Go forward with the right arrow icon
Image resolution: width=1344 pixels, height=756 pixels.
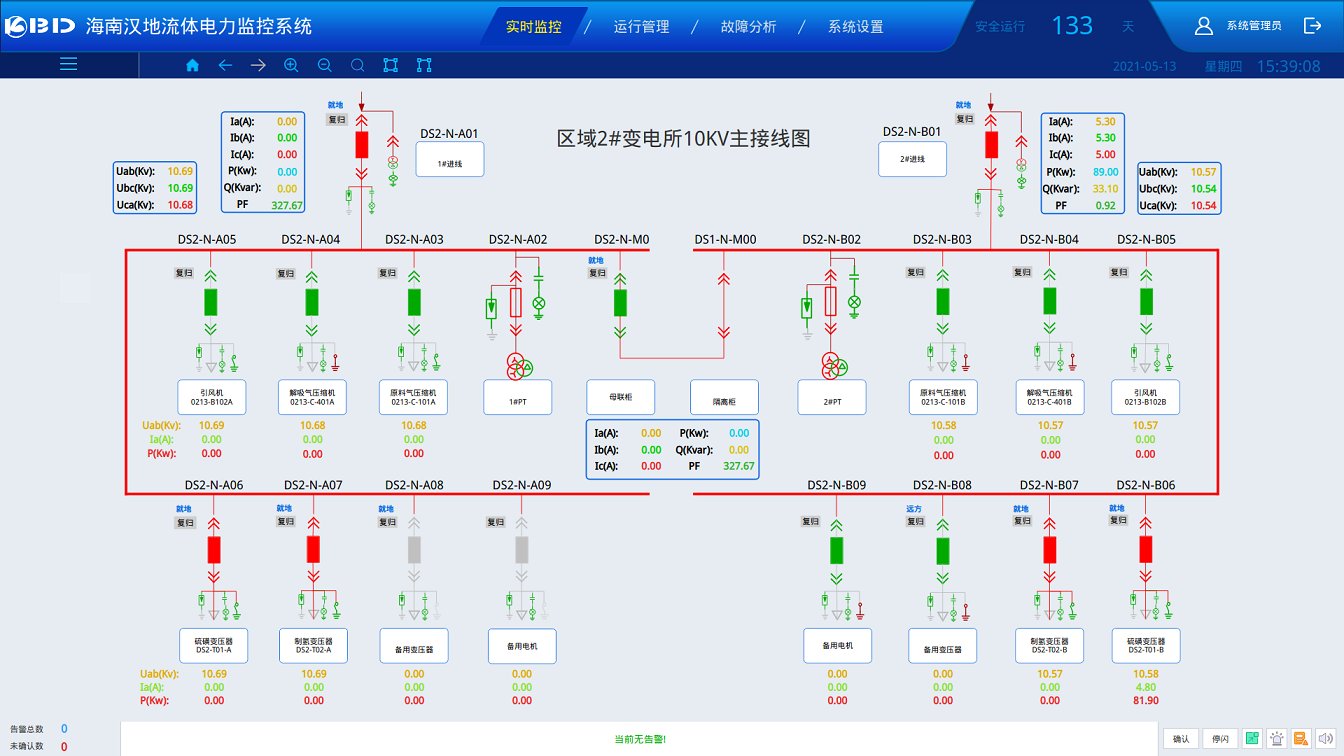(258, 65)
